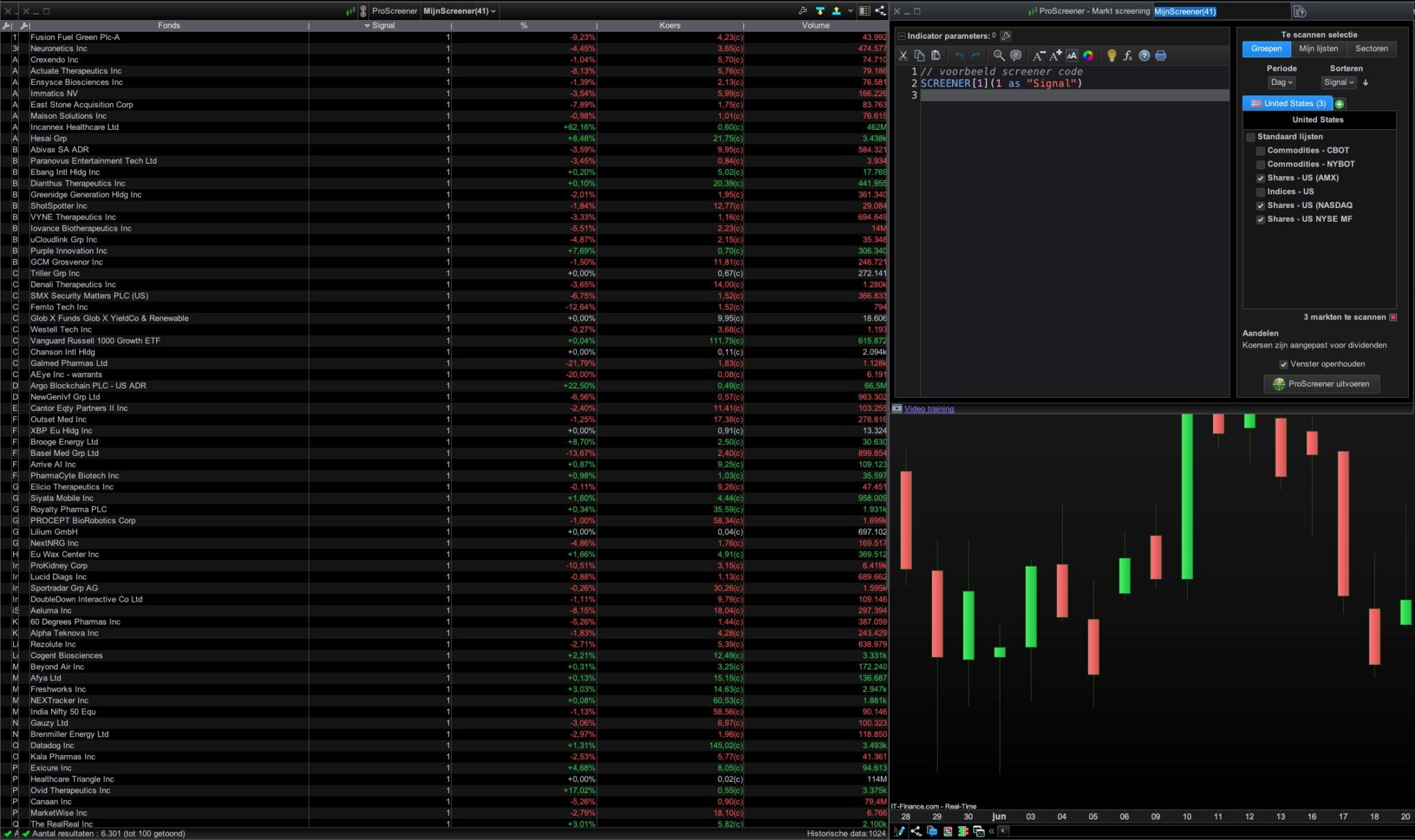This screenshot has width=1415, height=840.
Task: Click the lightbulb help icon in editor toolbar
Action: click(1111, 56)
